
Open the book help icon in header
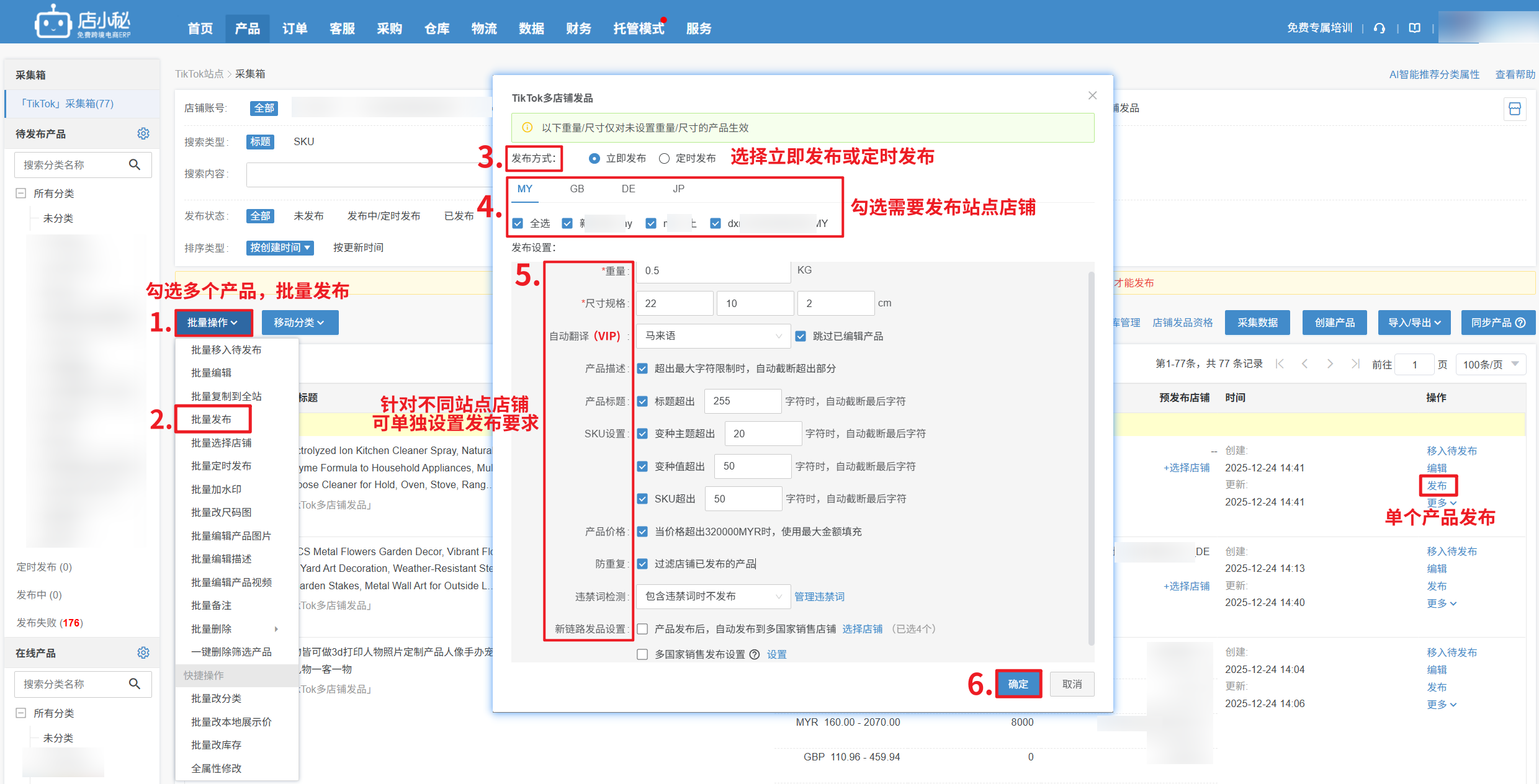(1414, 28)
